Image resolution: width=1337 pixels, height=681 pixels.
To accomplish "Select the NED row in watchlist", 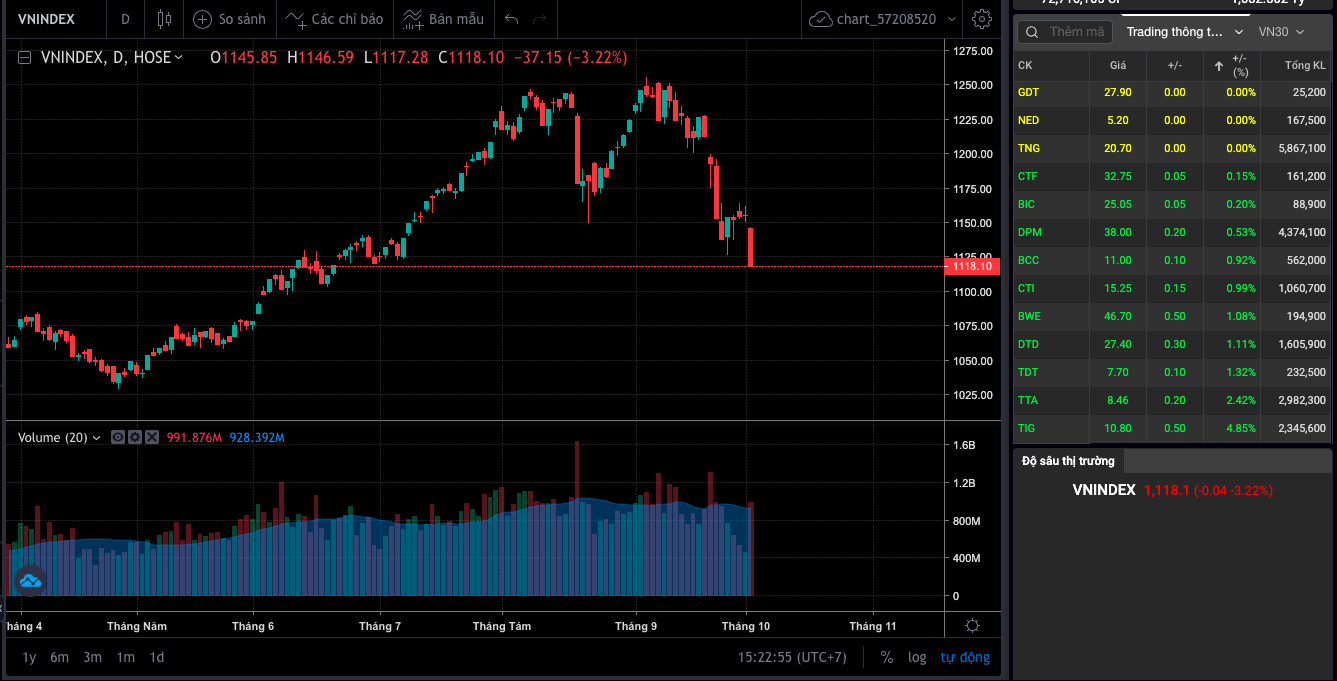I will point(1173,120).
